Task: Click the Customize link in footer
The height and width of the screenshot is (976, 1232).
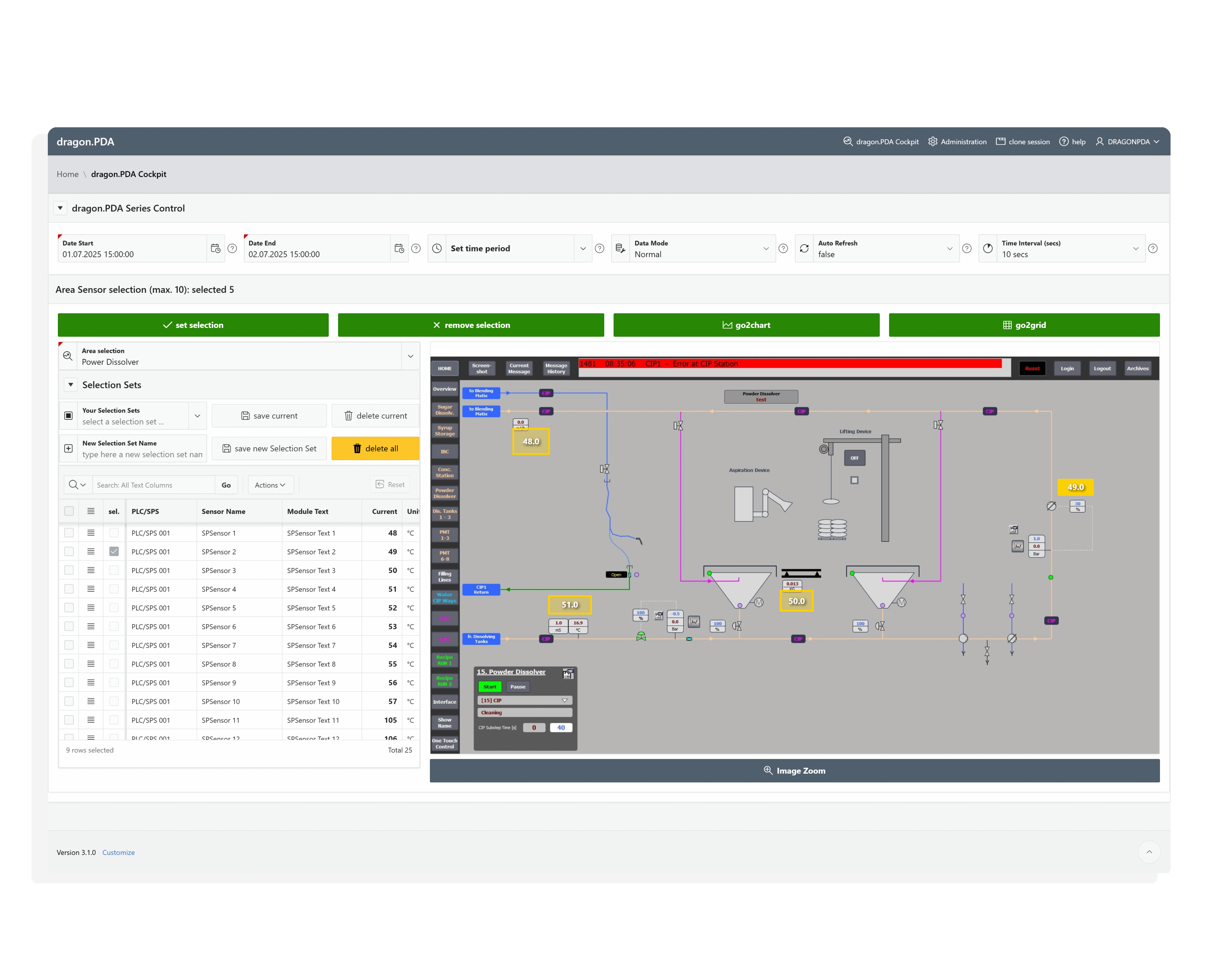Action: 118,852
